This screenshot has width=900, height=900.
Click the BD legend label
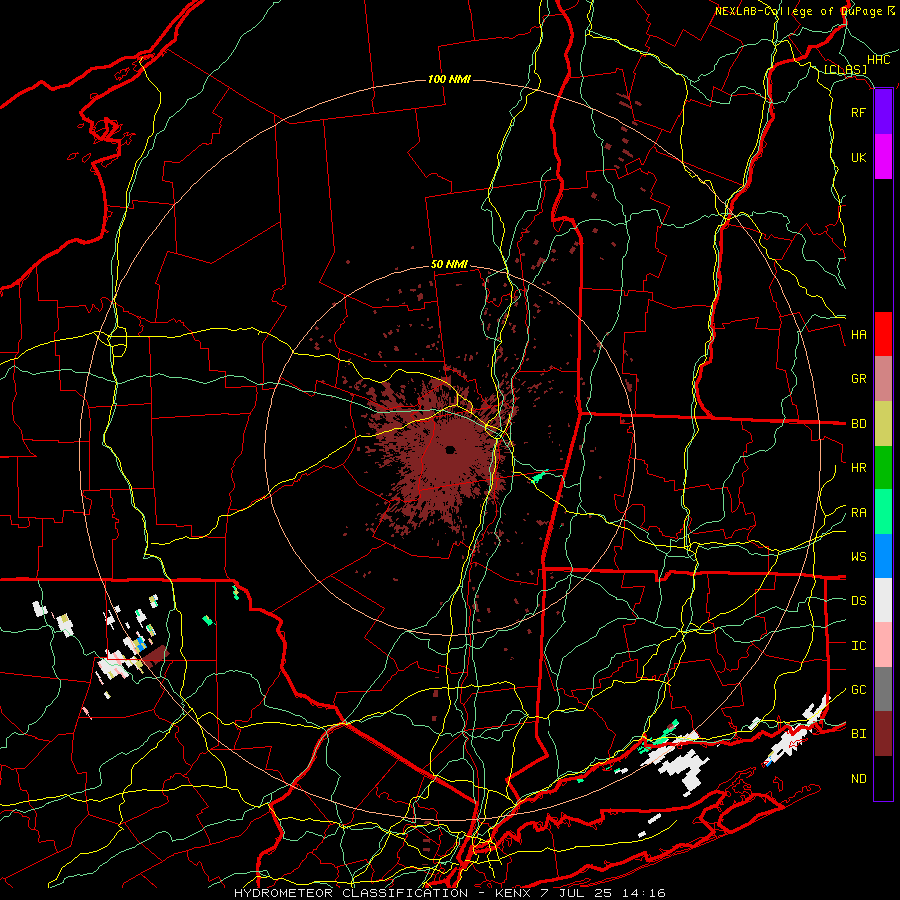click(x=858, y=424)
